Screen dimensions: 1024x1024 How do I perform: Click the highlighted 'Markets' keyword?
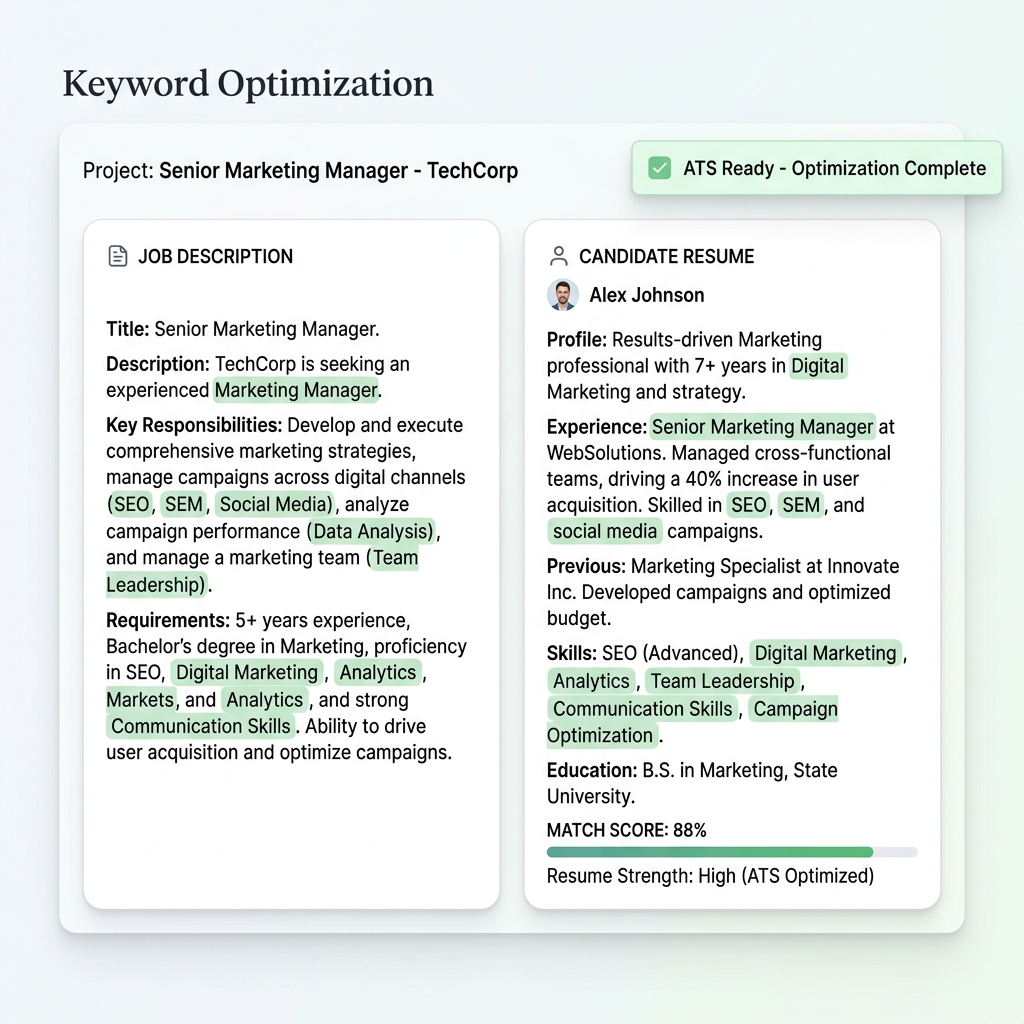140,699
